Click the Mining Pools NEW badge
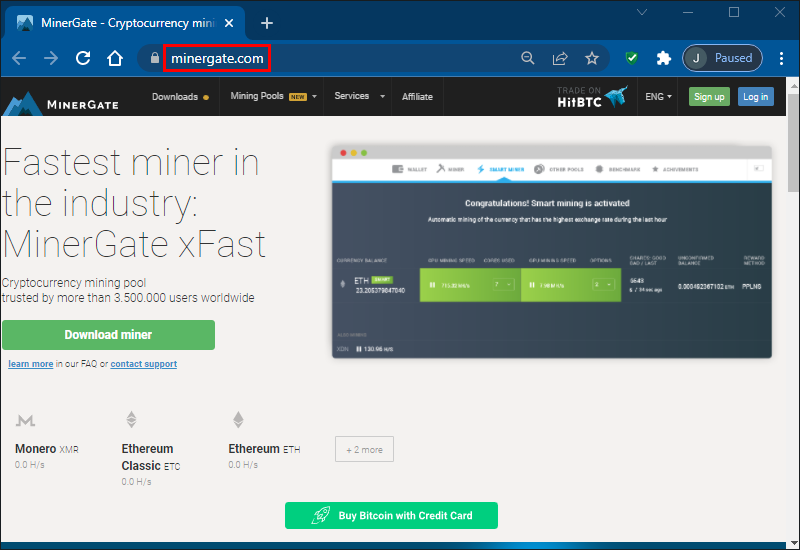 (x=297, y=97)
